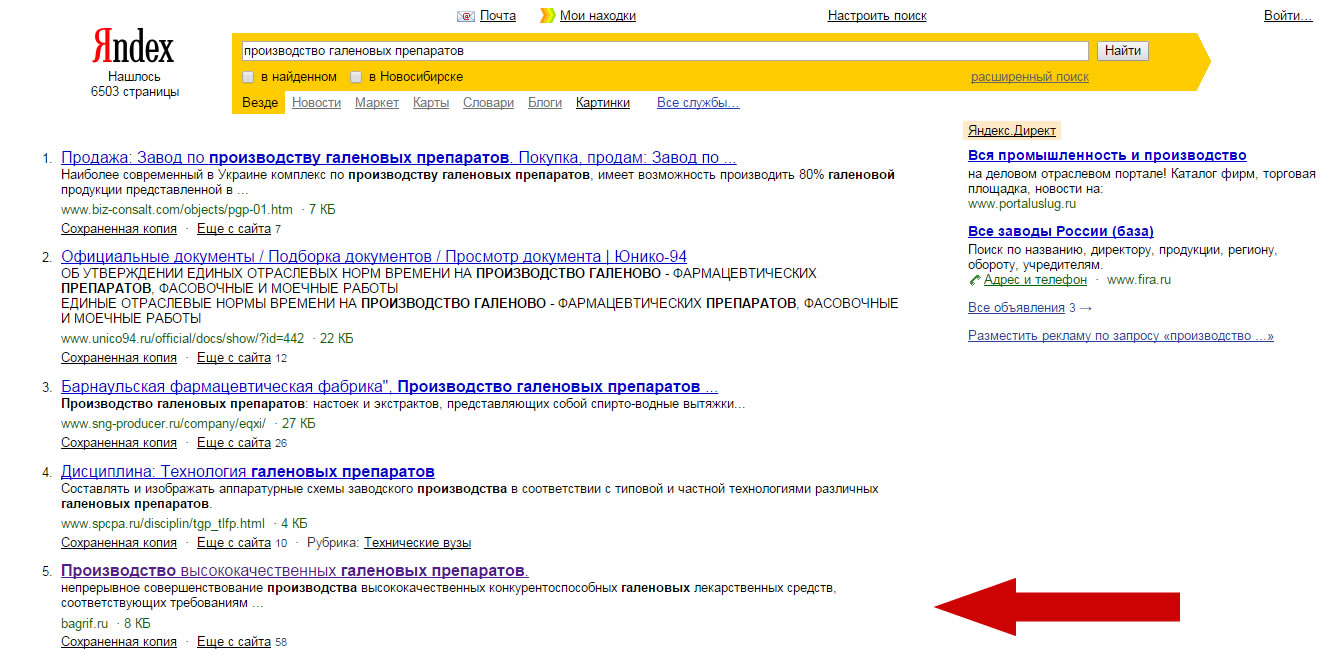
Task: Go to the Блоги tab
Action: (545, 103)
